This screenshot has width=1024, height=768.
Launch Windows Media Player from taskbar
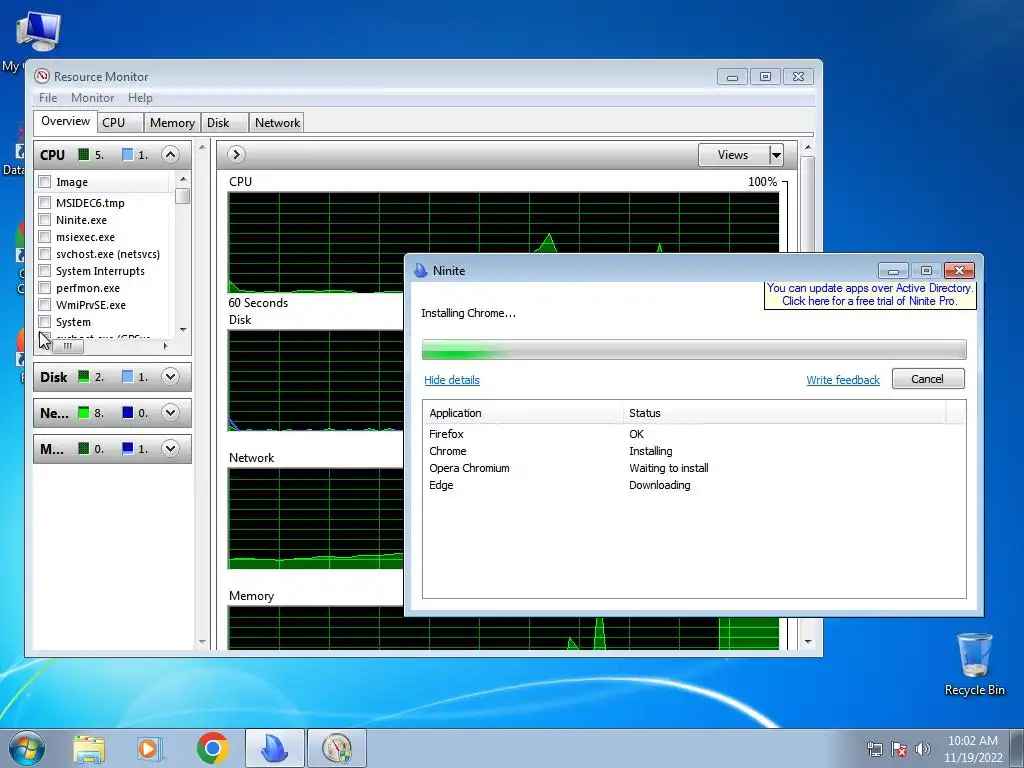pos(150,748)
